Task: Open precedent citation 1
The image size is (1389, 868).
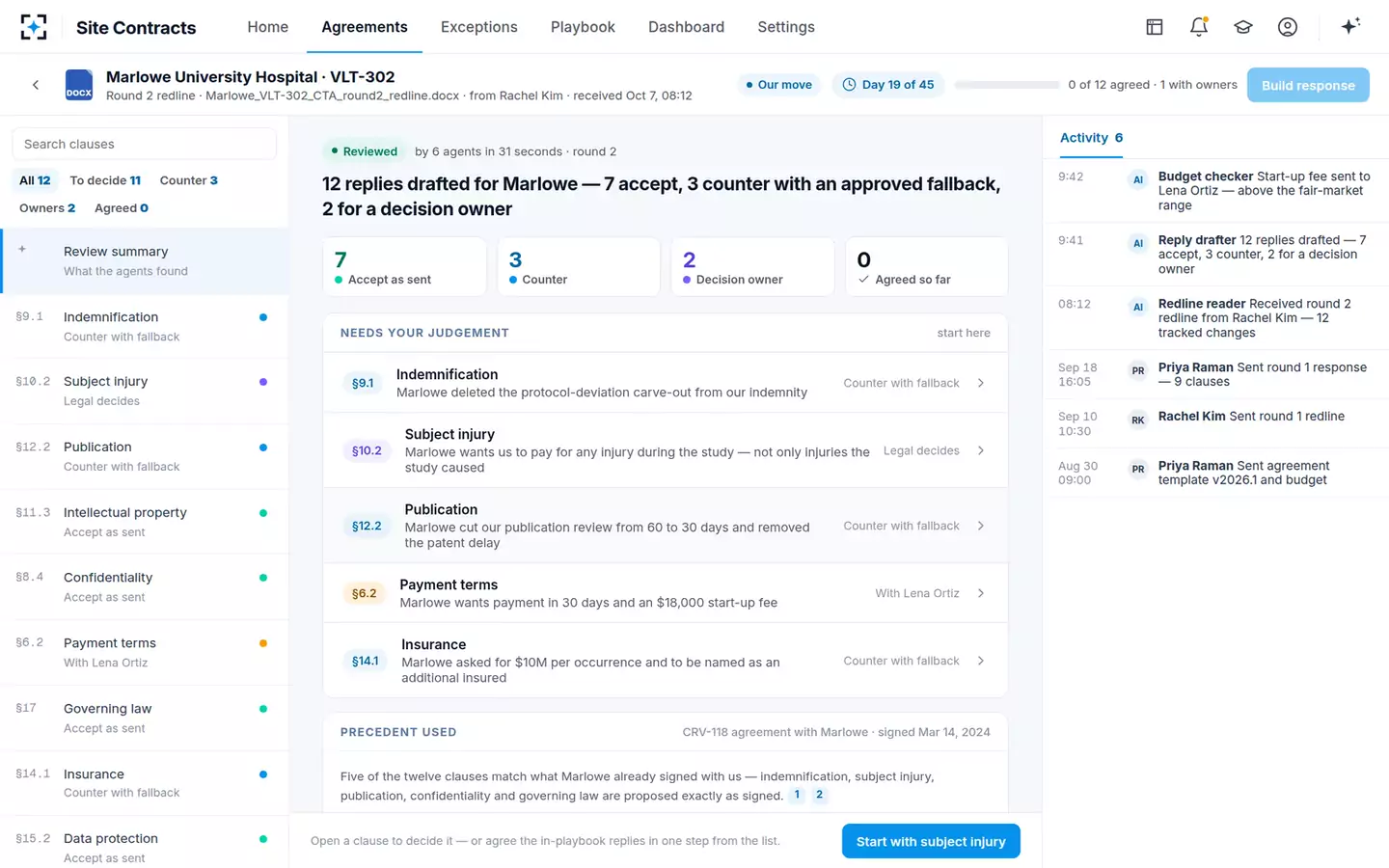Action: coord(797,795)
